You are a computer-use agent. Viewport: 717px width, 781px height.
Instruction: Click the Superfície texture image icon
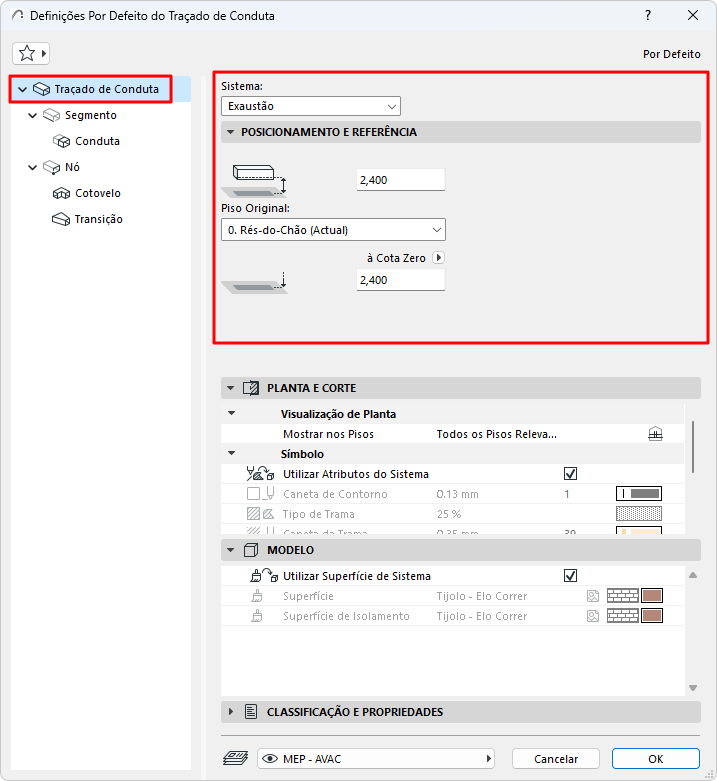593,596
